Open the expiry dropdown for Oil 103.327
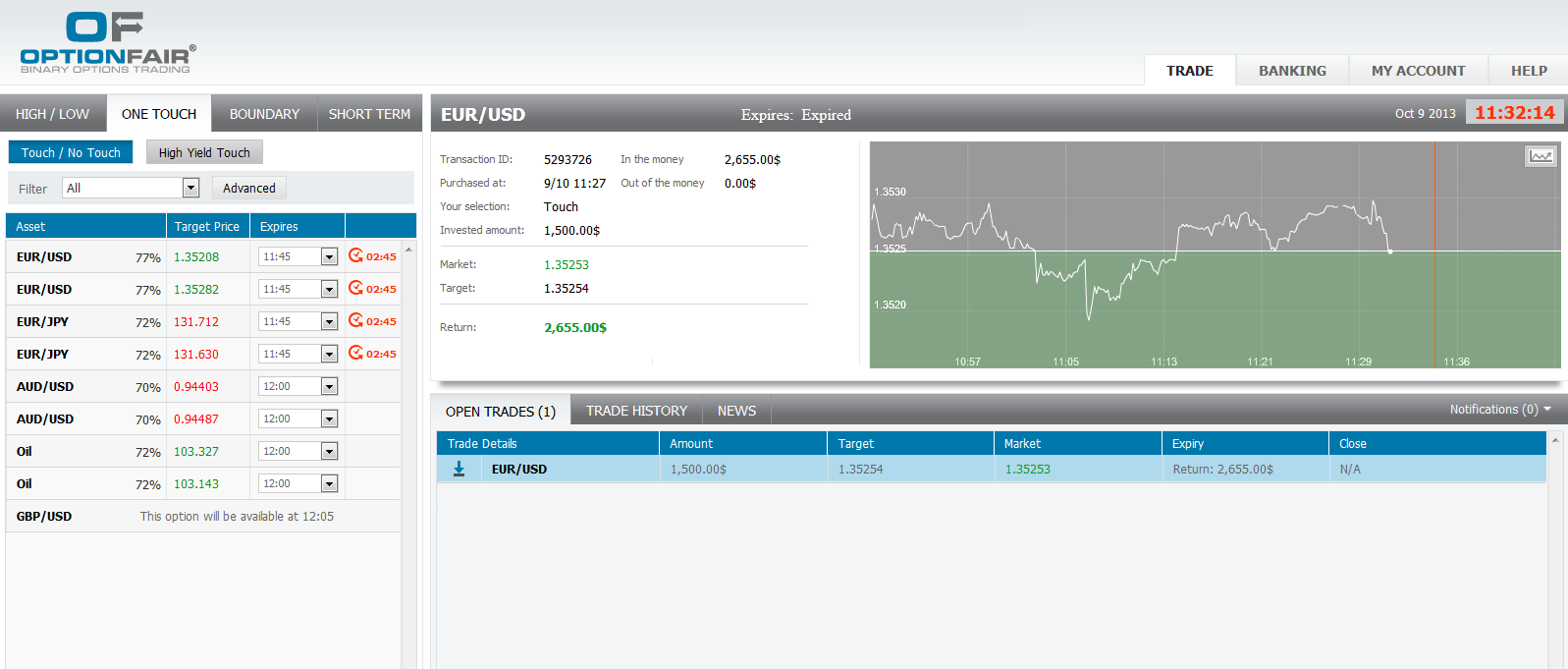The image size is (1568, 669). (329, 452)
